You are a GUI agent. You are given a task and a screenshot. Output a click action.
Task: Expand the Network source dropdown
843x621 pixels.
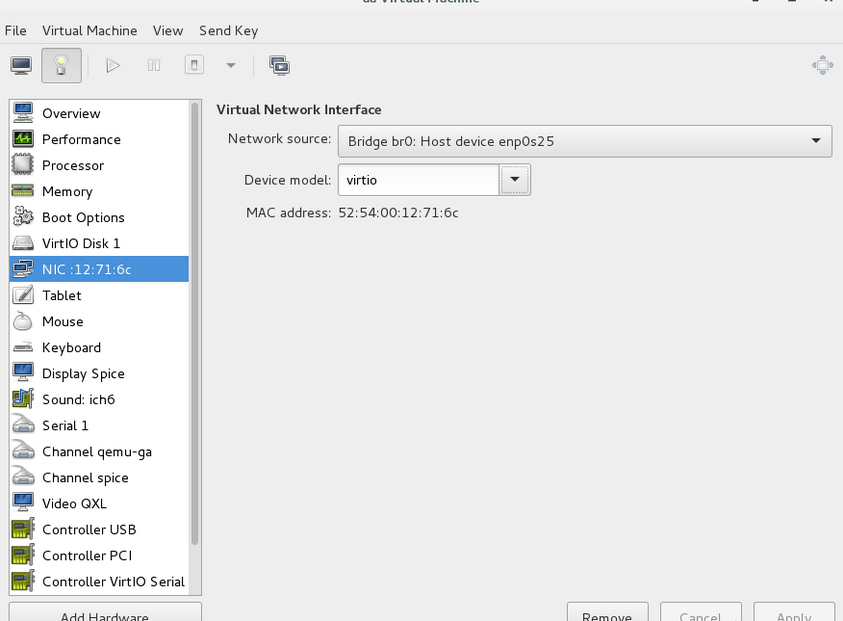585,141
